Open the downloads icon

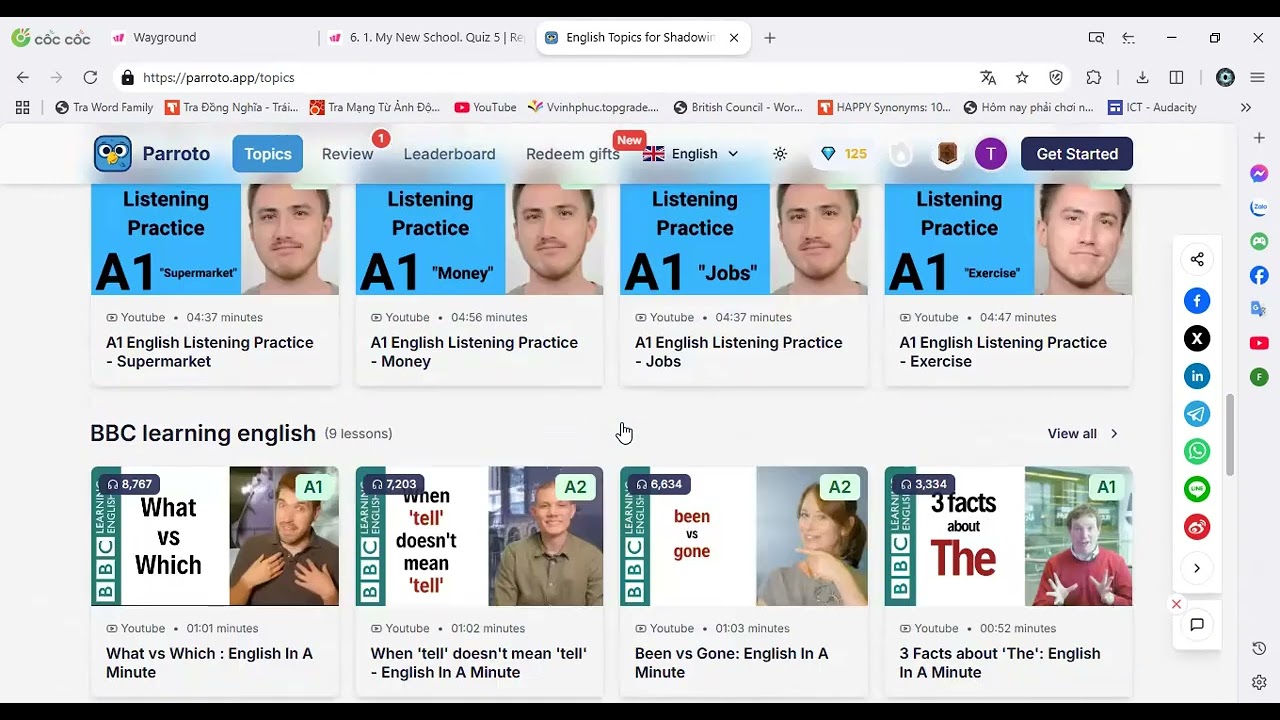coord(1142,78)
